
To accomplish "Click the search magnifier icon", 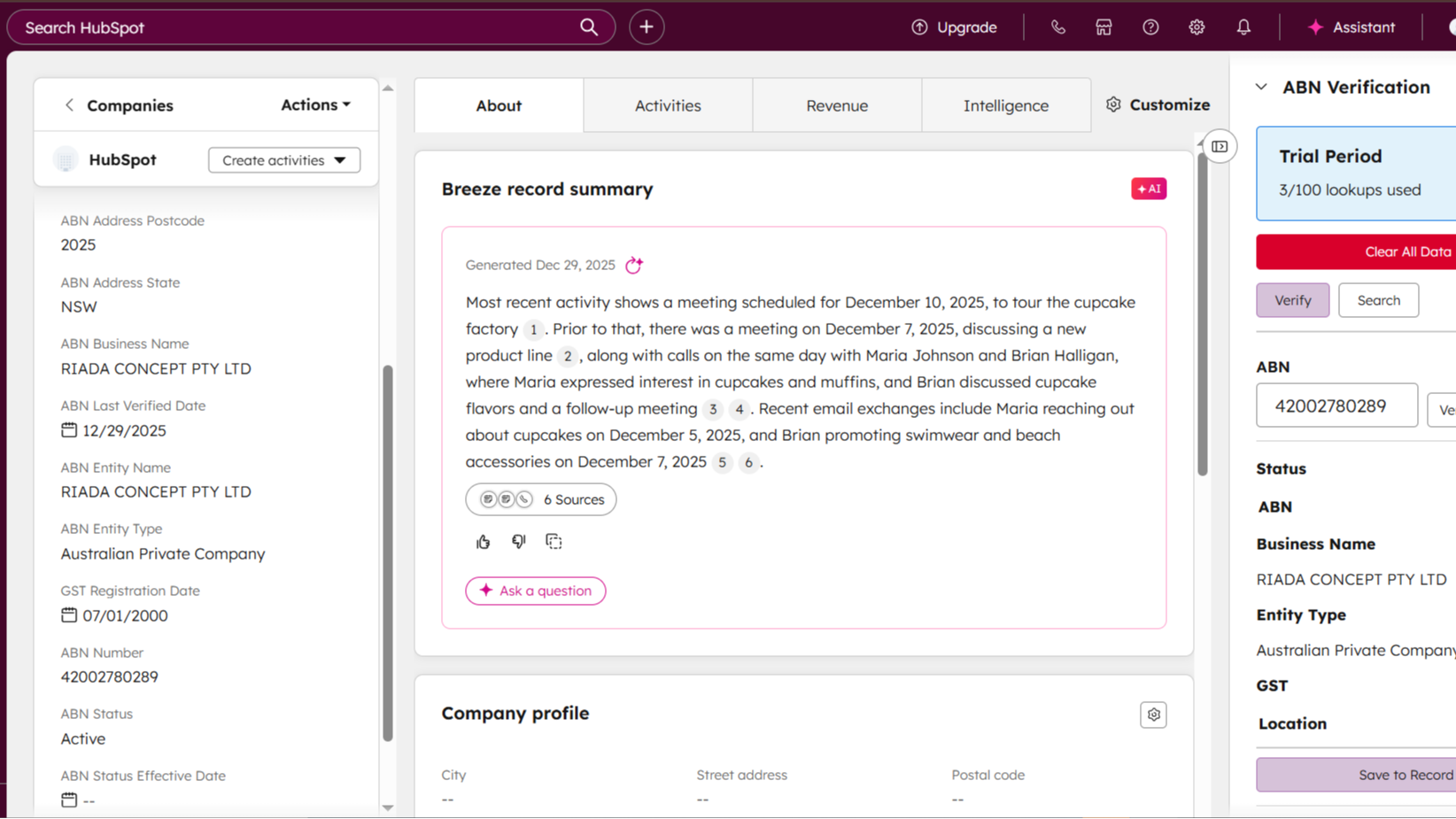I will click(589, 27).
